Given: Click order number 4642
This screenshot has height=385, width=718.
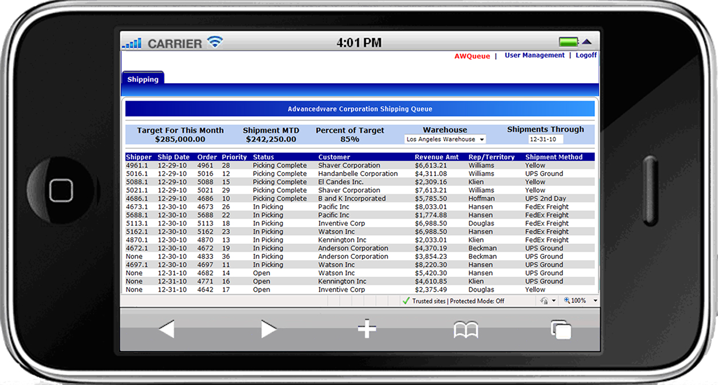Looking at the screenshot, I should (205, 289).
